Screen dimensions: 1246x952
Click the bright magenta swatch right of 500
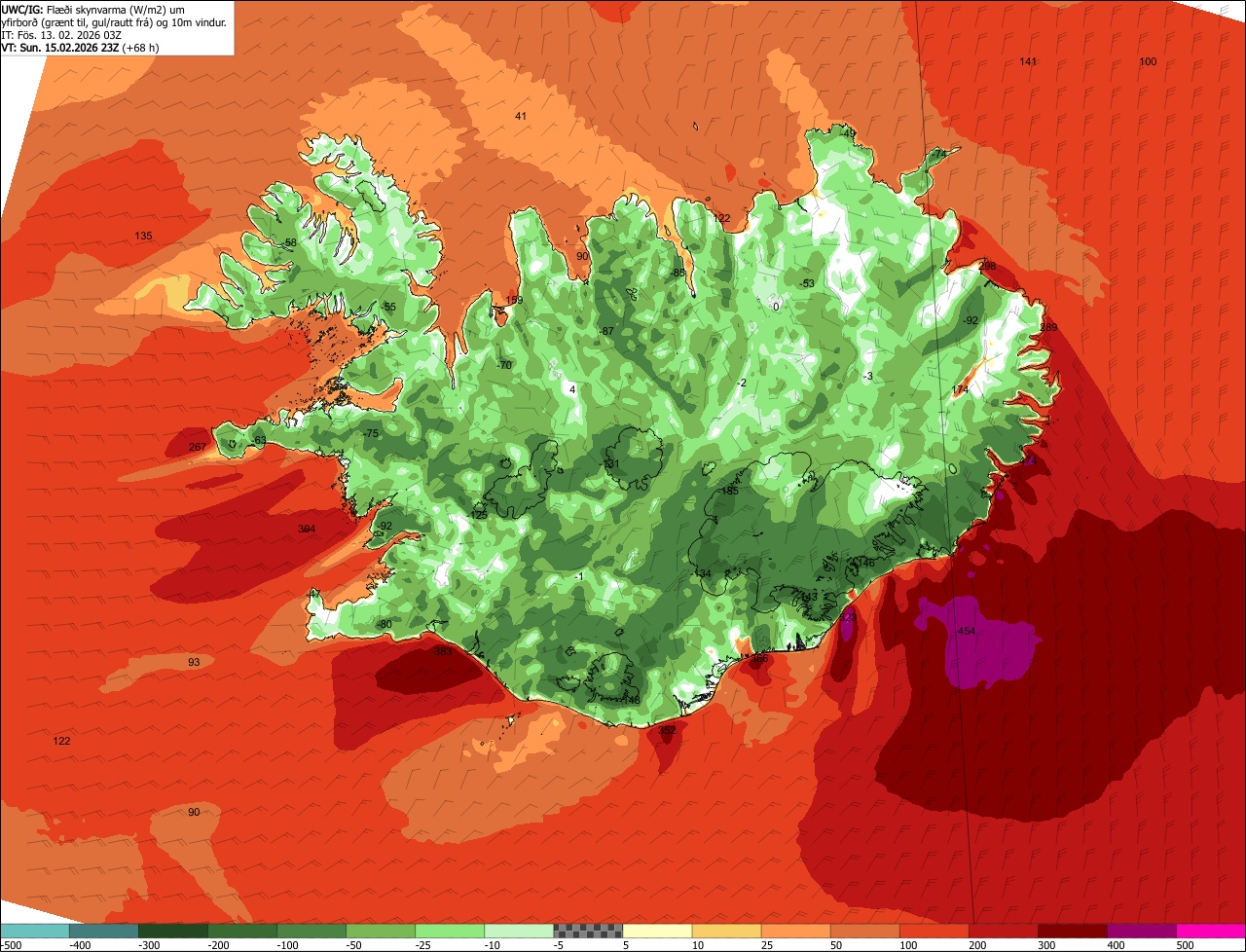(x=1211, y=930)
